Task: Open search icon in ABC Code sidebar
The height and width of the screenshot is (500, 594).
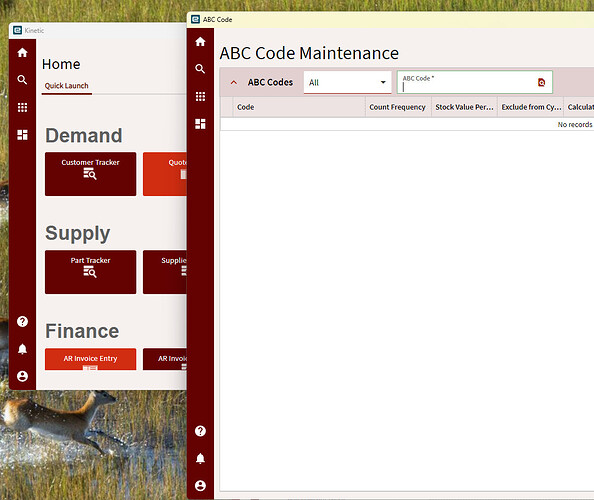Action: tap(200, 69)
